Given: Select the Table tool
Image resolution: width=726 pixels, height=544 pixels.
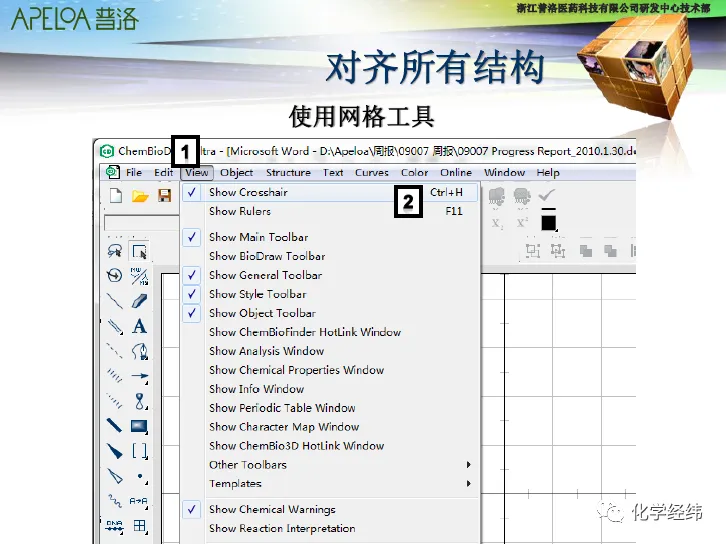Looking at the screenshot, I should click(x=139, y=525).
